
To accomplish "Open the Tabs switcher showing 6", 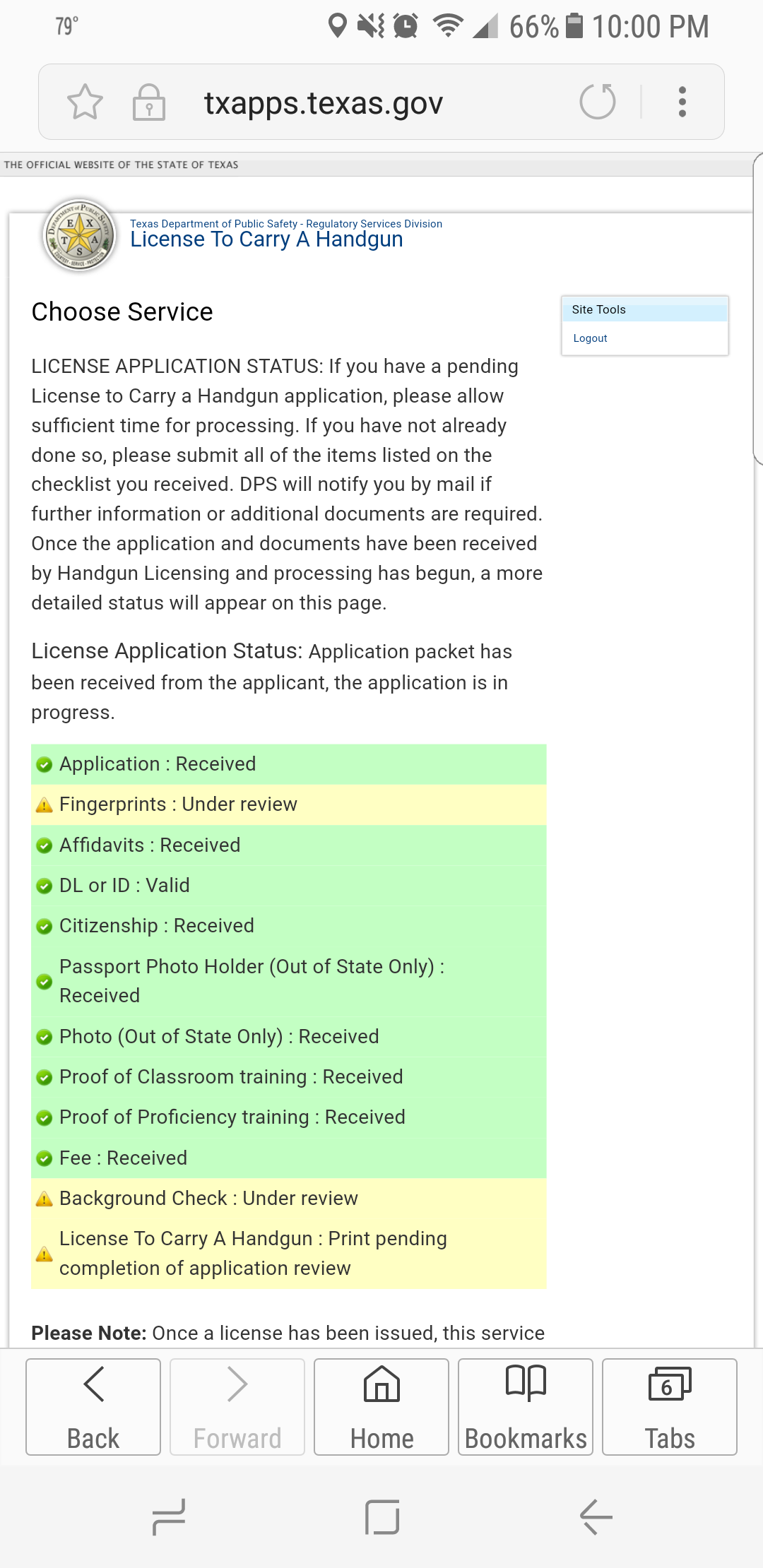I will click(x=669, y=1406).
